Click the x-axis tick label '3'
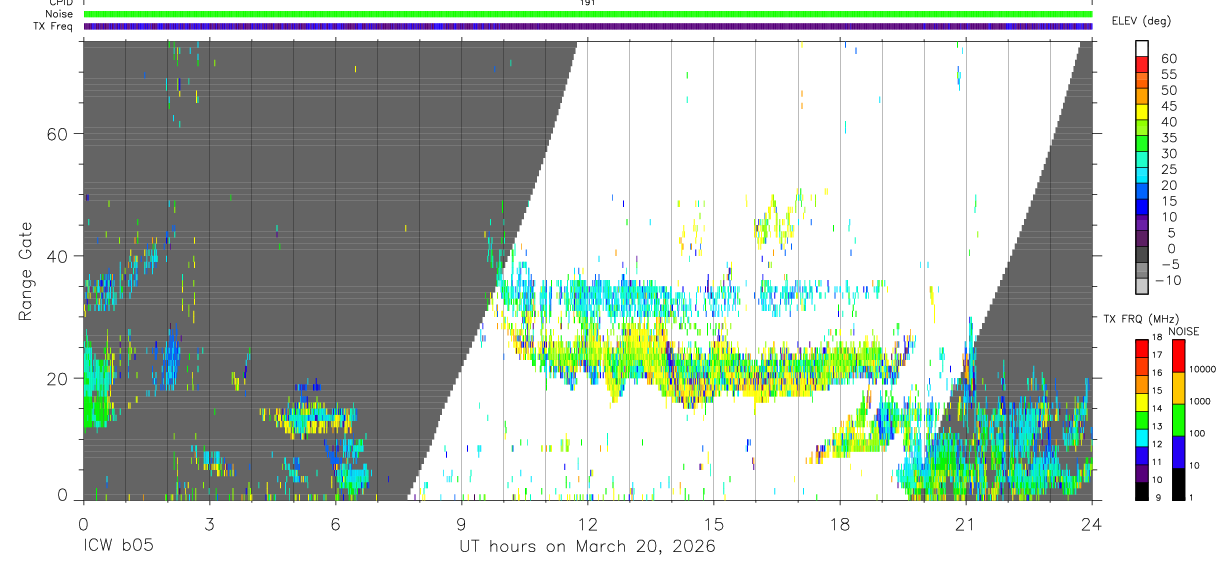This screenshot has height=567, width=1228. click(209, 523)
